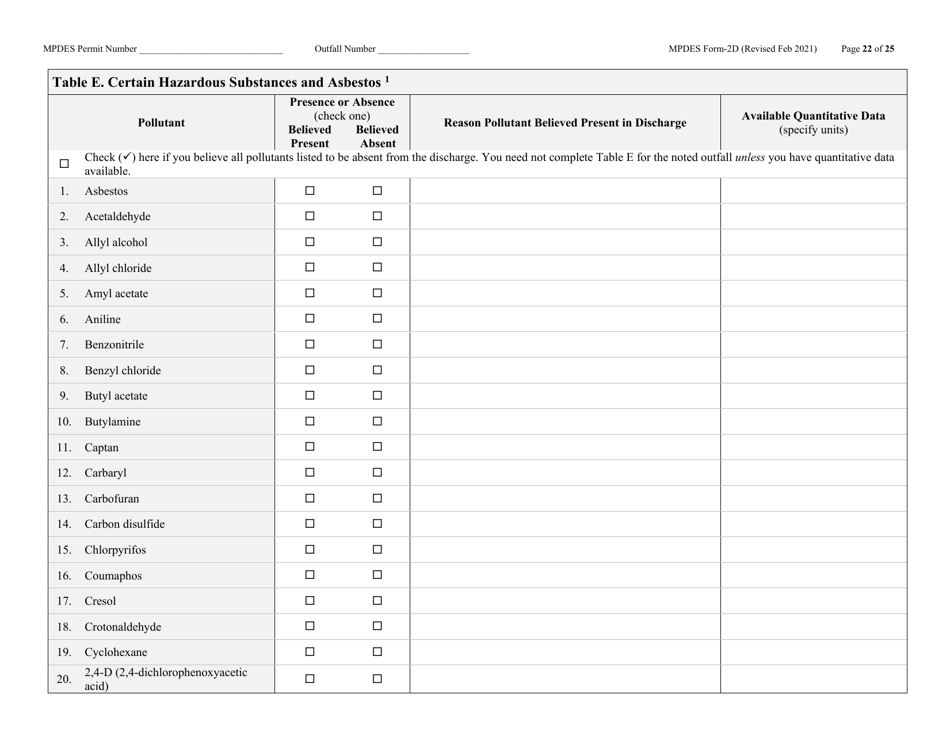Viewport: 950px width, 733px height.
Task: Mark Aniline as Believed Present
Action: point(309,318)
